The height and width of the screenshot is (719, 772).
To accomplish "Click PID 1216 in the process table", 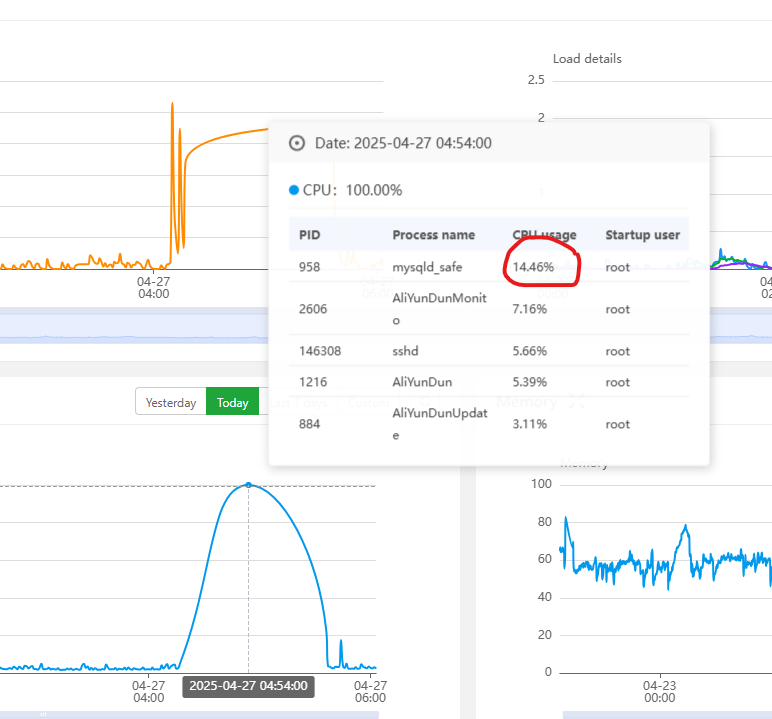I will click(x=313, y=382).
